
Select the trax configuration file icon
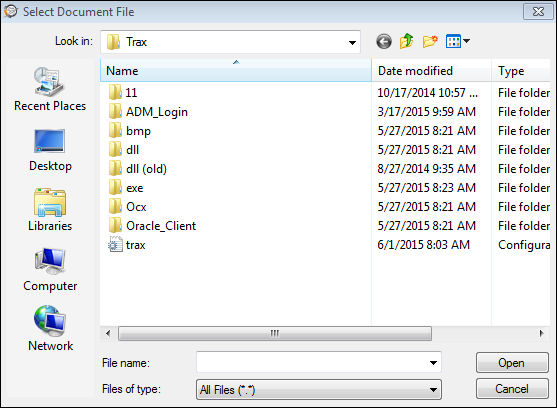(x=115, y=245)
